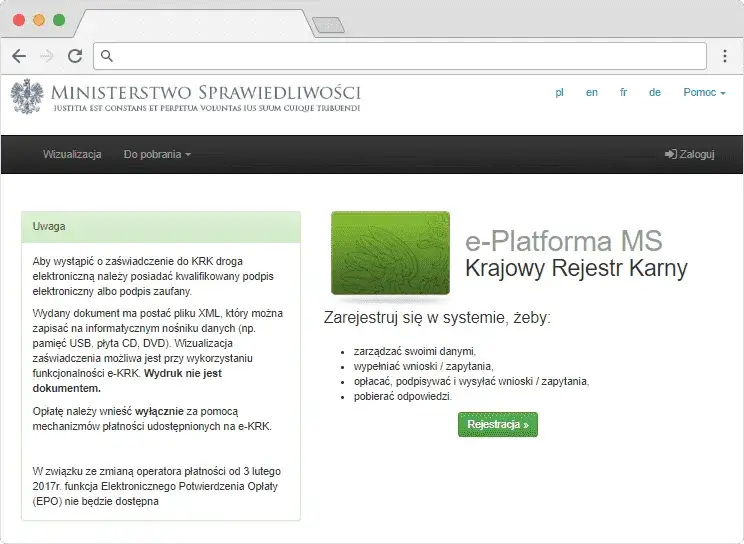The width and height of the screenshot is (744, 544).
Task: Switch language to Polish (pl)
Action: coord(559,92)
